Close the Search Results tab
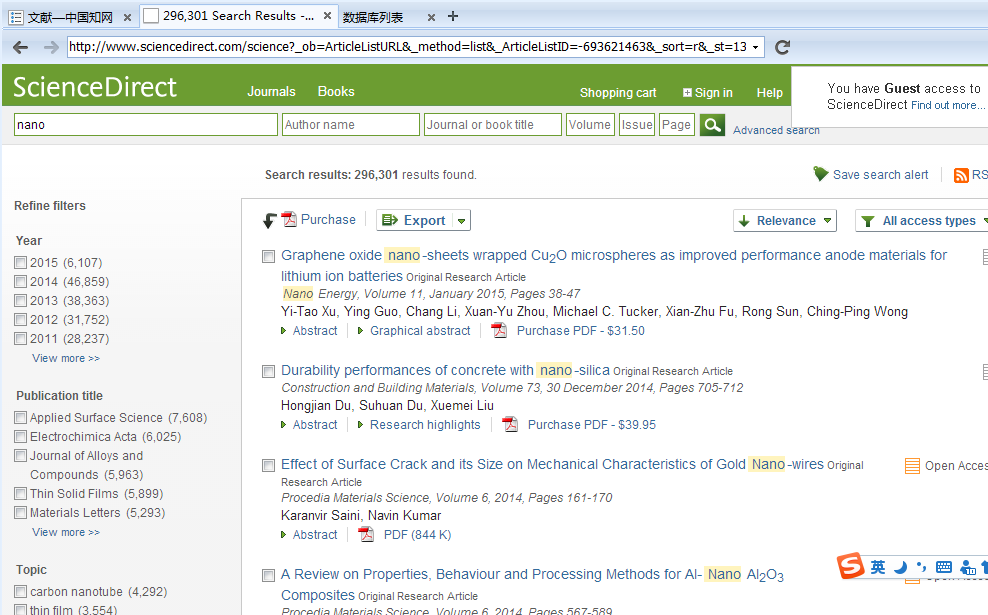Screen dimensions: 988x615 pos(328,16)
